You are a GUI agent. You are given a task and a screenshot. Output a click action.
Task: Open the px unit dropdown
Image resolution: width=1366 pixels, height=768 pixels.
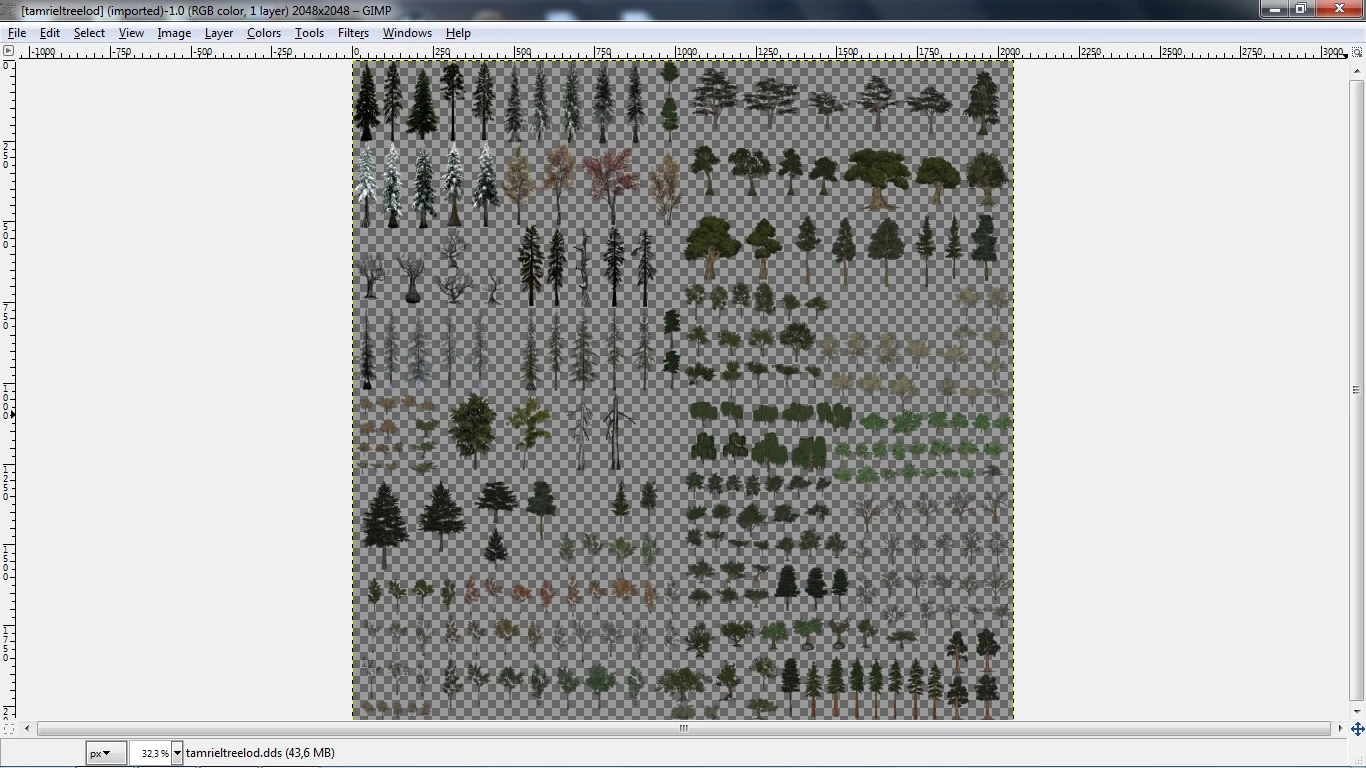coord(105,753)
